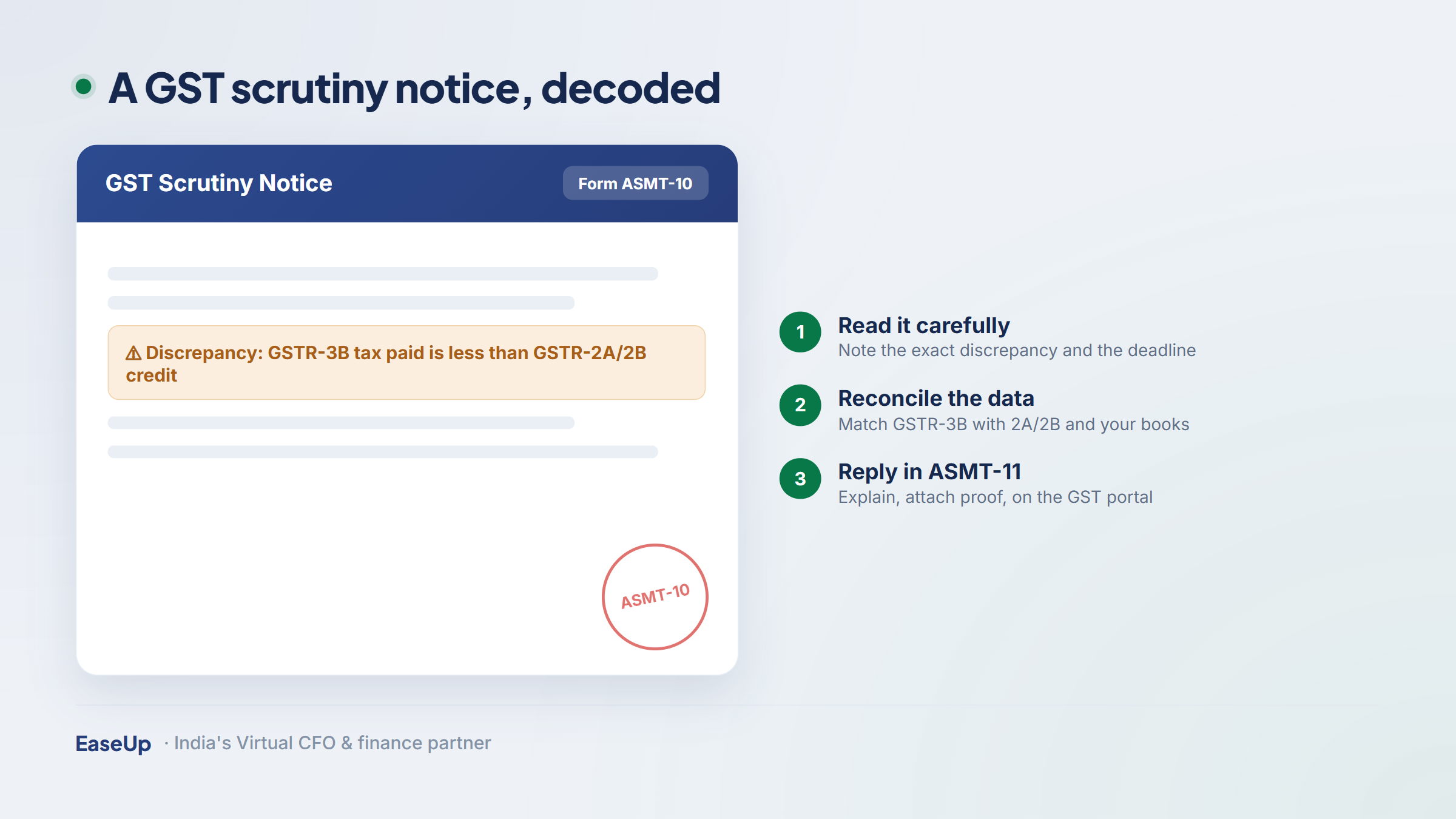Click the last grey placeholder line below discrepancy
The image size is (1456, 819).
[383, 452]
